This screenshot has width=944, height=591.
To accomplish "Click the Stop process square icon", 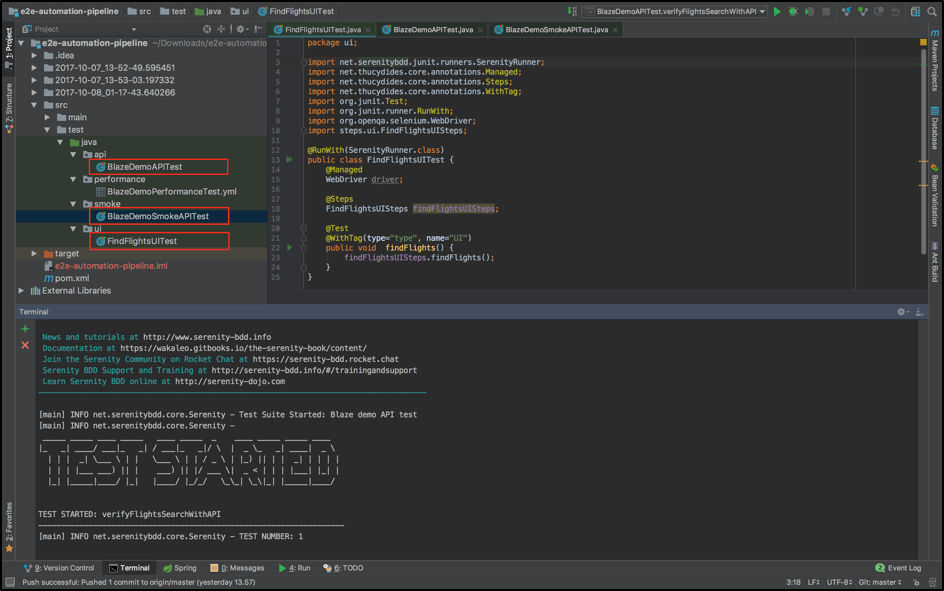I will click(x=826, y=11).
